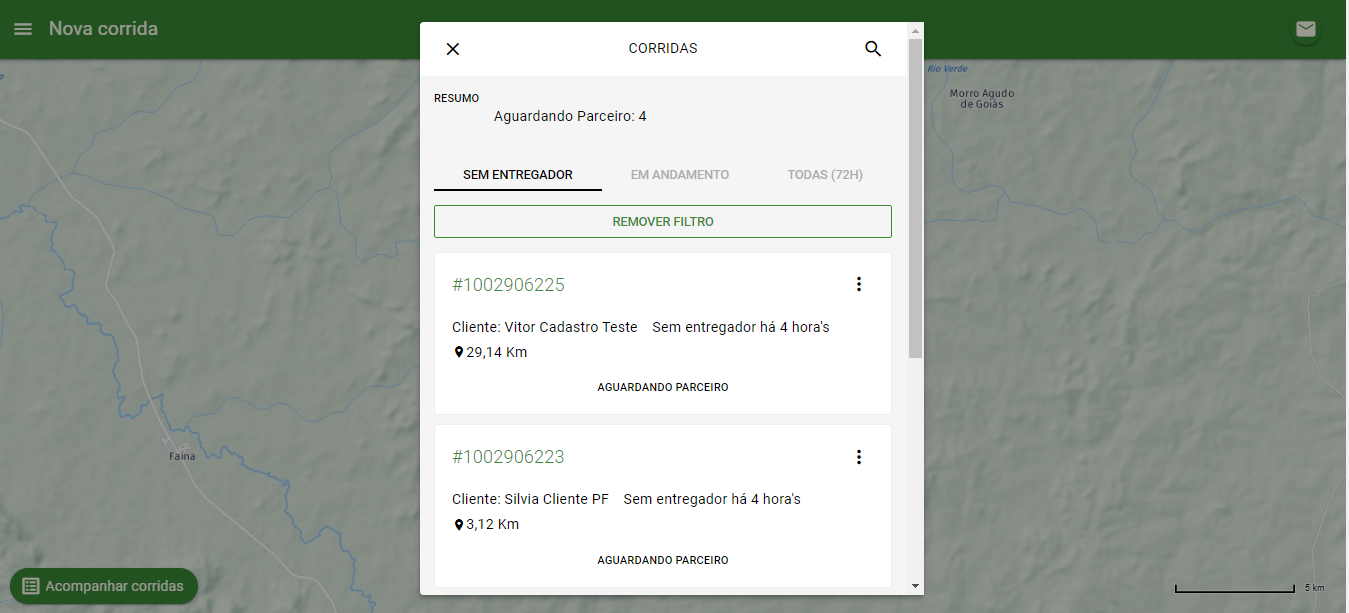Open ride number #1002906223
This screenshot has width=1349, height=613.
pyautogui.click(x=508, y=457)
